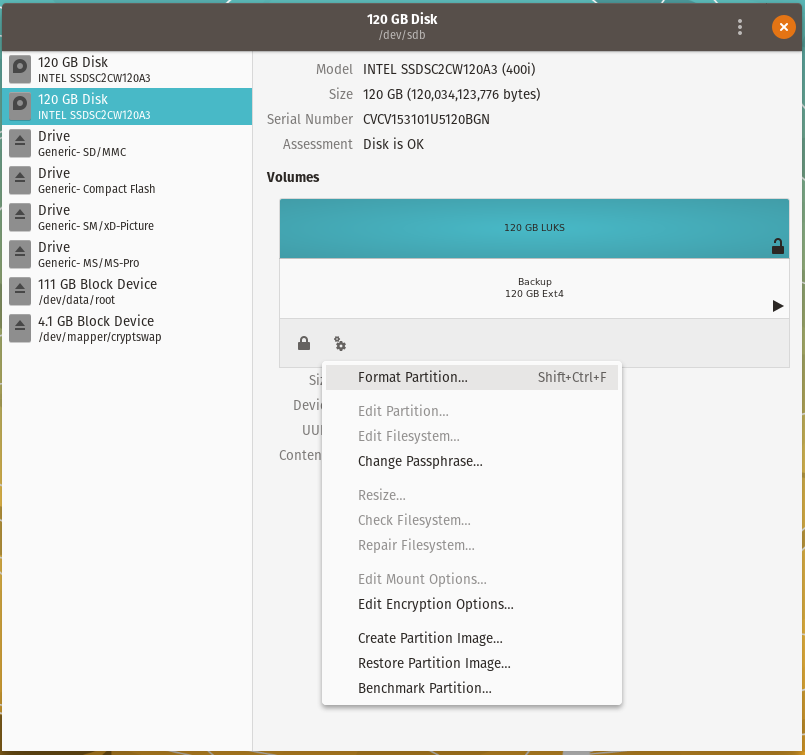Select Create Partition Image
This screenshot has width=805, height=755.
click(x=430, y=638)
